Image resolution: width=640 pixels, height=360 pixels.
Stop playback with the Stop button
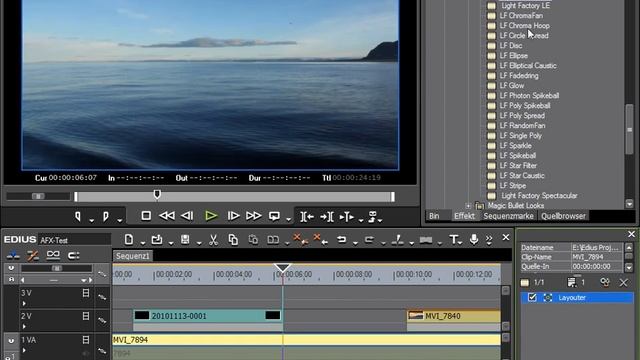pos(146,216)
